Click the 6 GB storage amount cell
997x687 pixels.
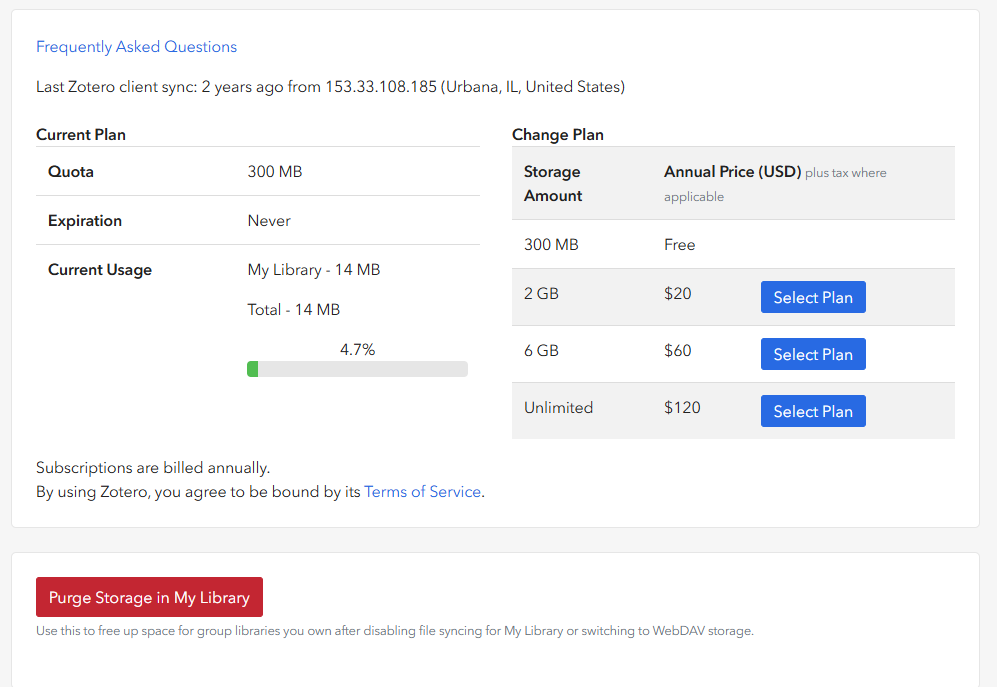[541, 350]
